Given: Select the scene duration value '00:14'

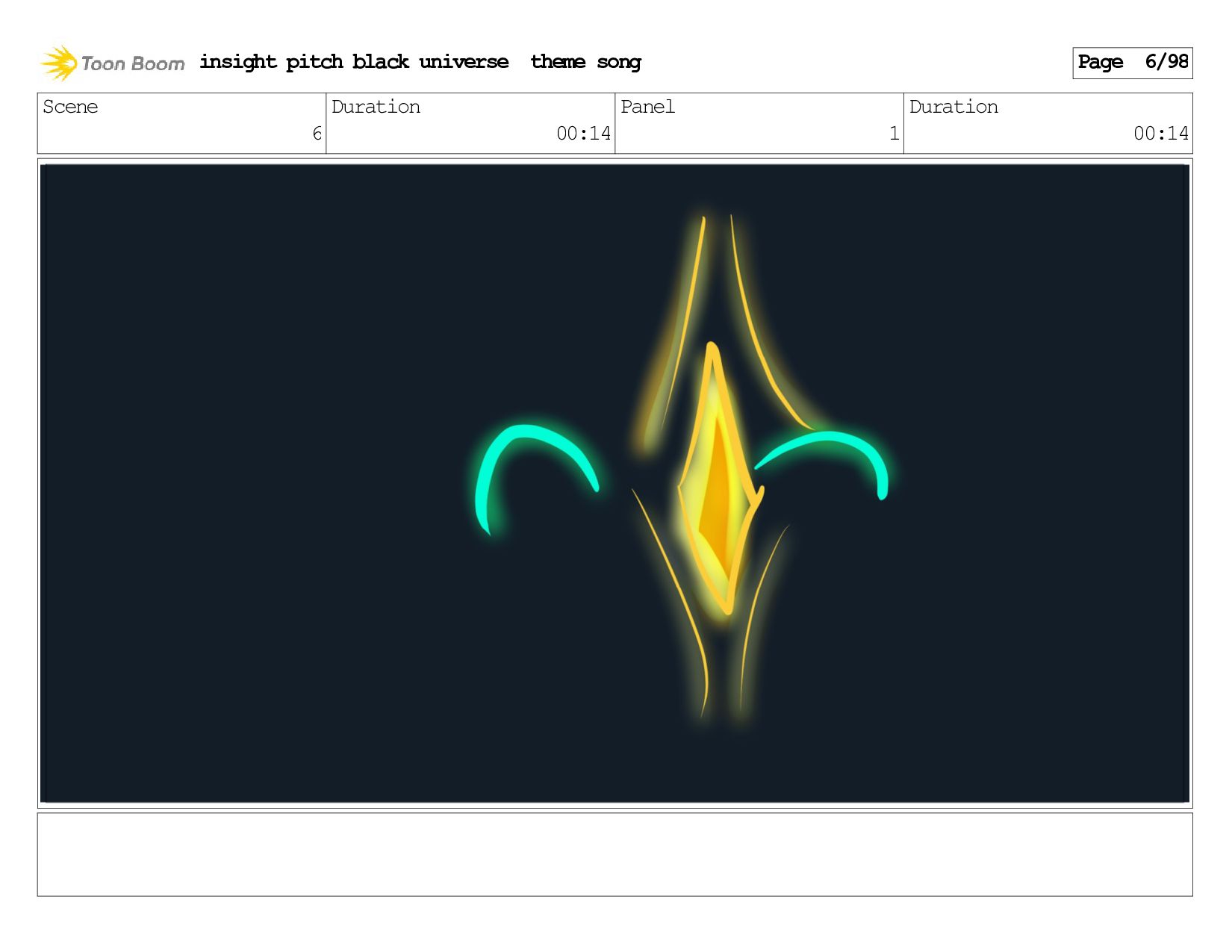Looking at the screenshot, I should [x=583, y=134].
